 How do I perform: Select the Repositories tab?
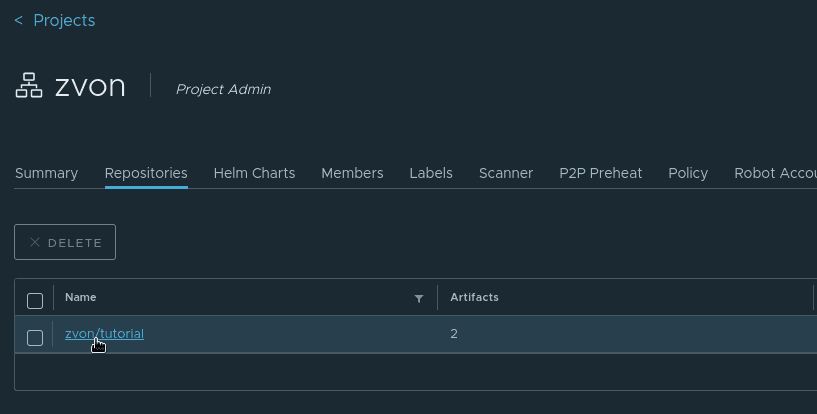click(146, 173)
